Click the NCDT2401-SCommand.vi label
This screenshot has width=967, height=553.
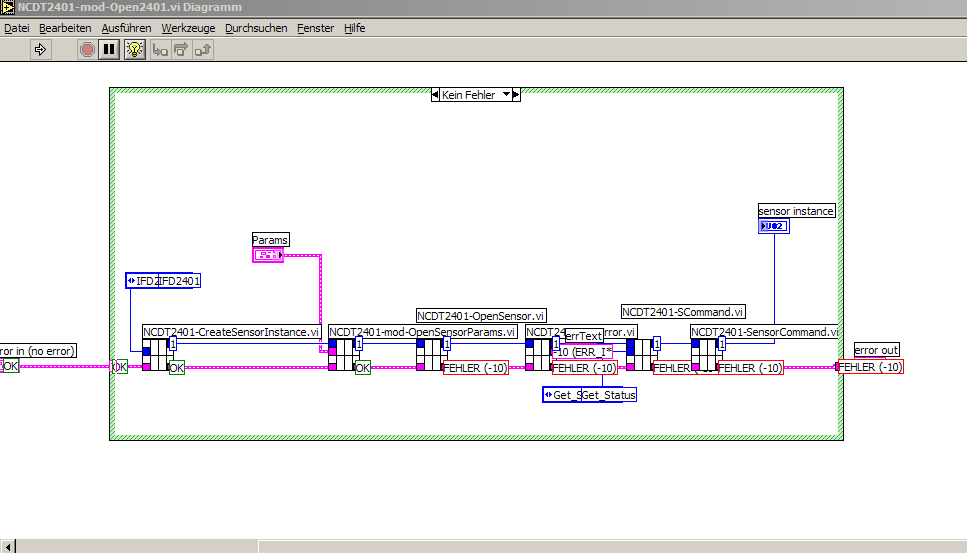(683, 312)
